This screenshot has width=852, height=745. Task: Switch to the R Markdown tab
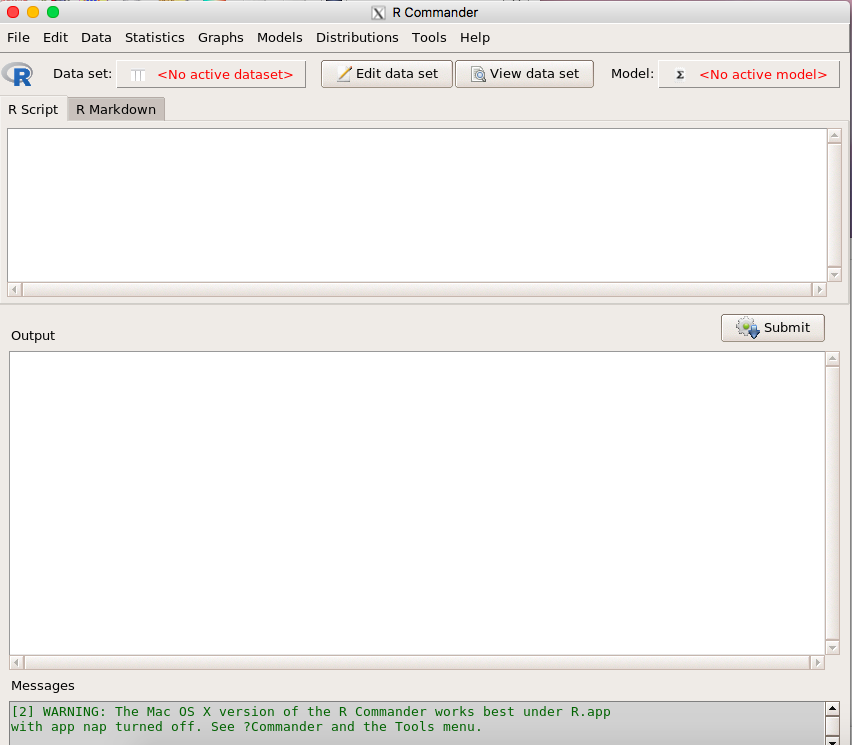(116, 109)
